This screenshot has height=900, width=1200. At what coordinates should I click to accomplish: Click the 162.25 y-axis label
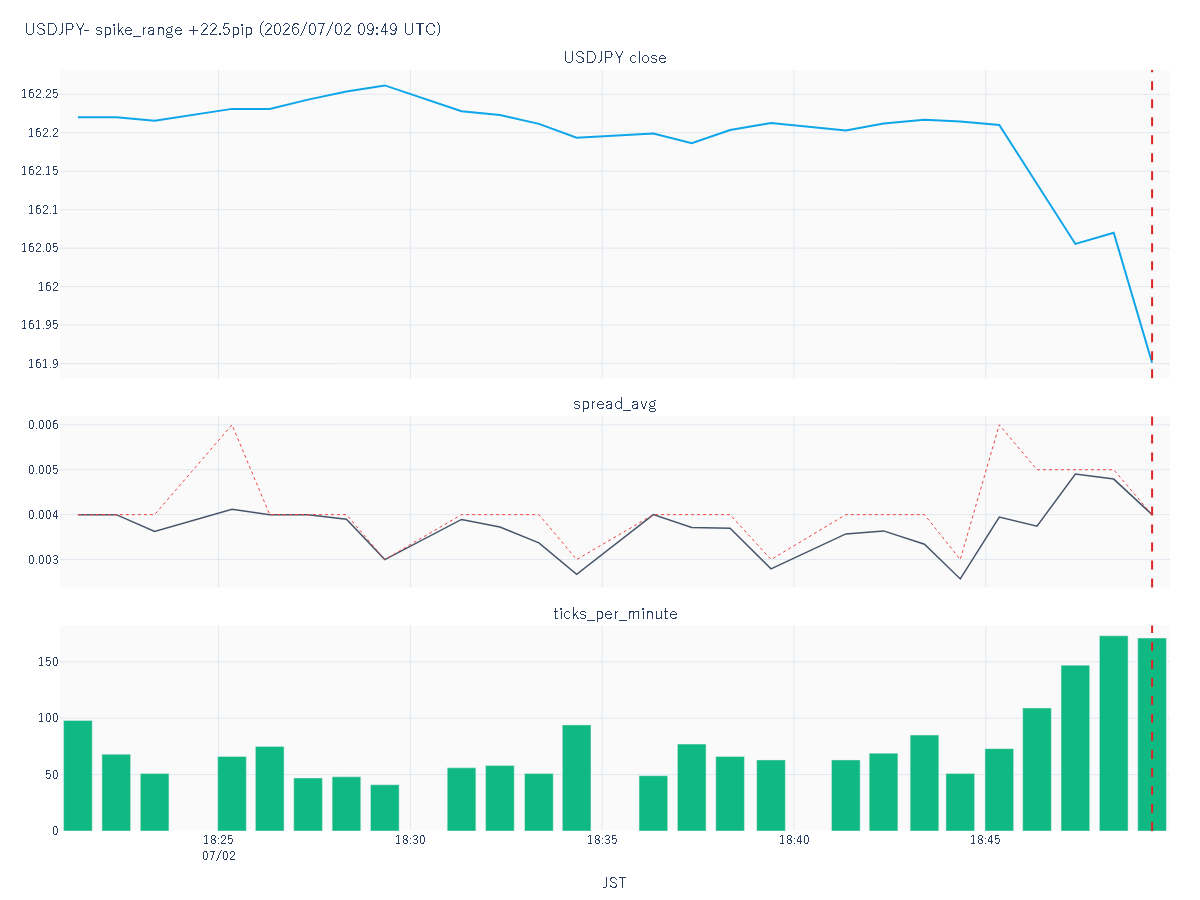point(40,94)
